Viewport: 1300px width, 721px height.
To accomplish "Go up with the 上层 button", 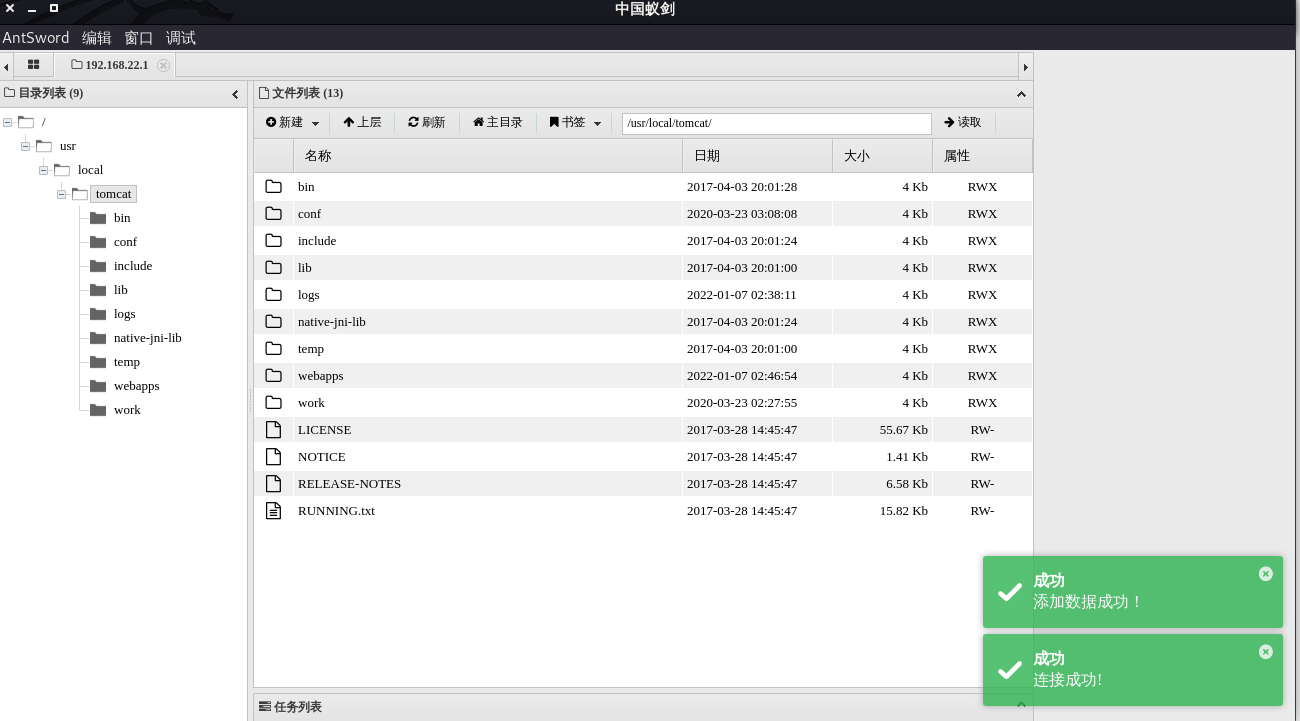I will click(x=362, y=122).
